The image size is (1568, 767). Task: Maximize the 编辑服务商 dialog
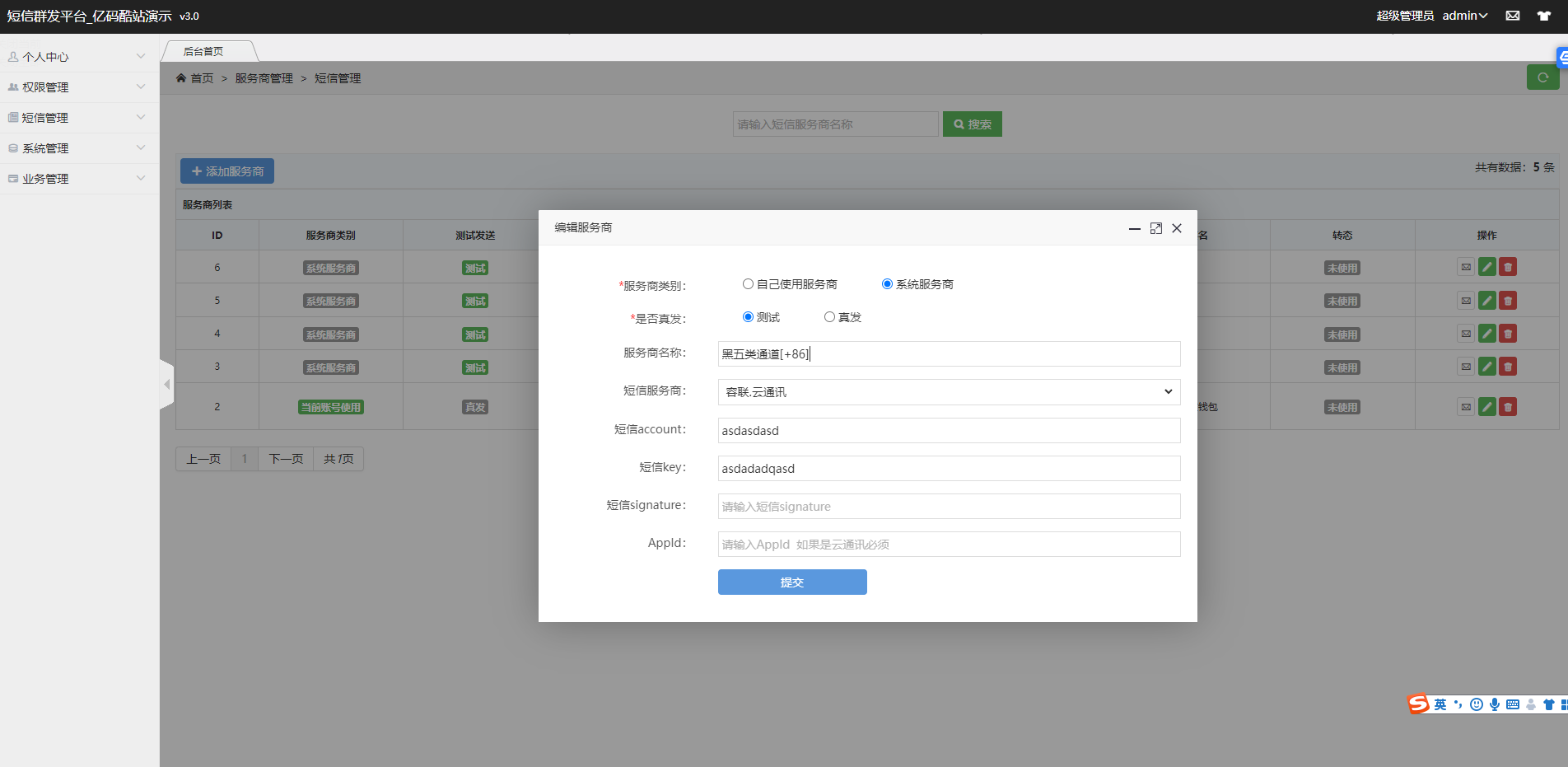[1156, 228]
